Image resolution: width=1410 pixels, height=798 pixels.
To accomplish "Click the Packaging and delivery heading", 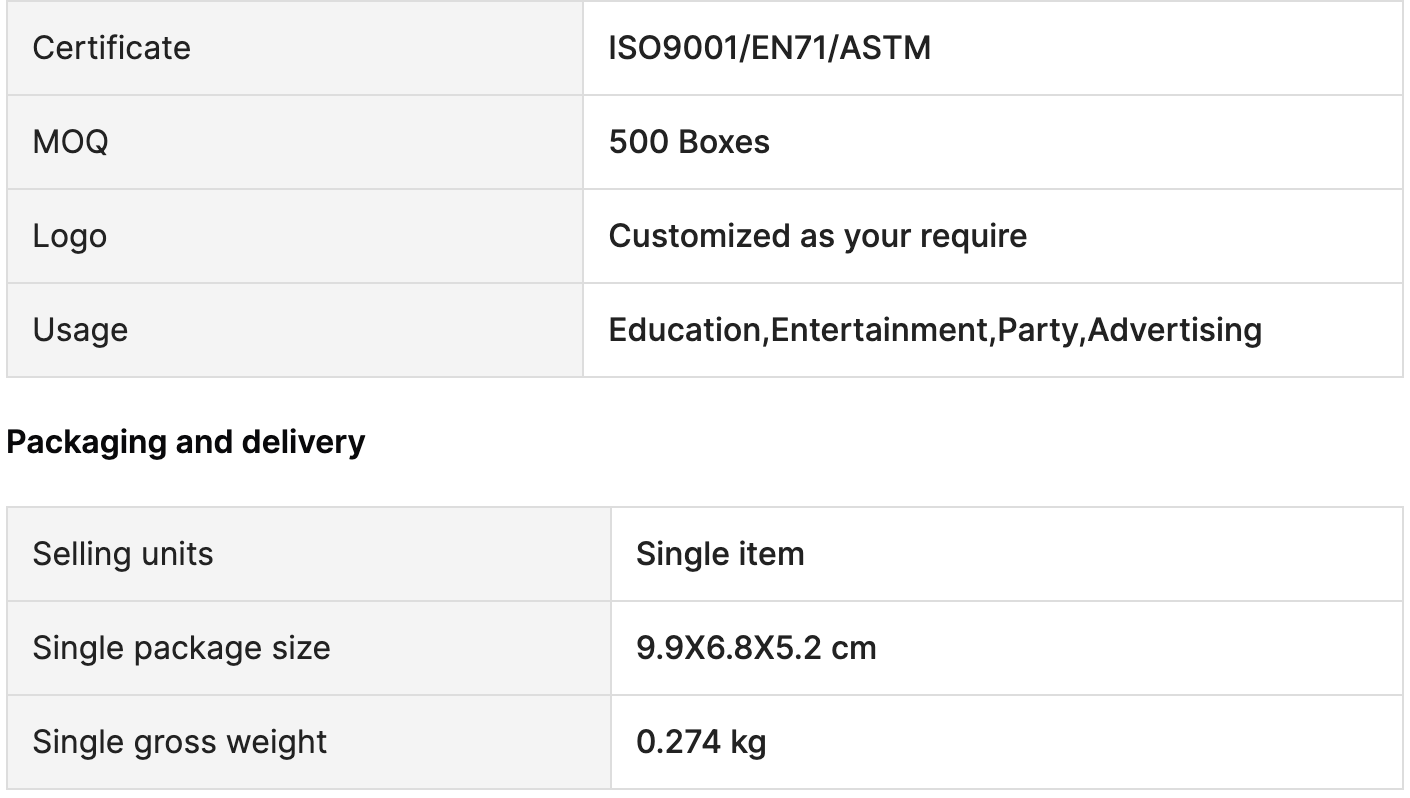I will 186,442.
